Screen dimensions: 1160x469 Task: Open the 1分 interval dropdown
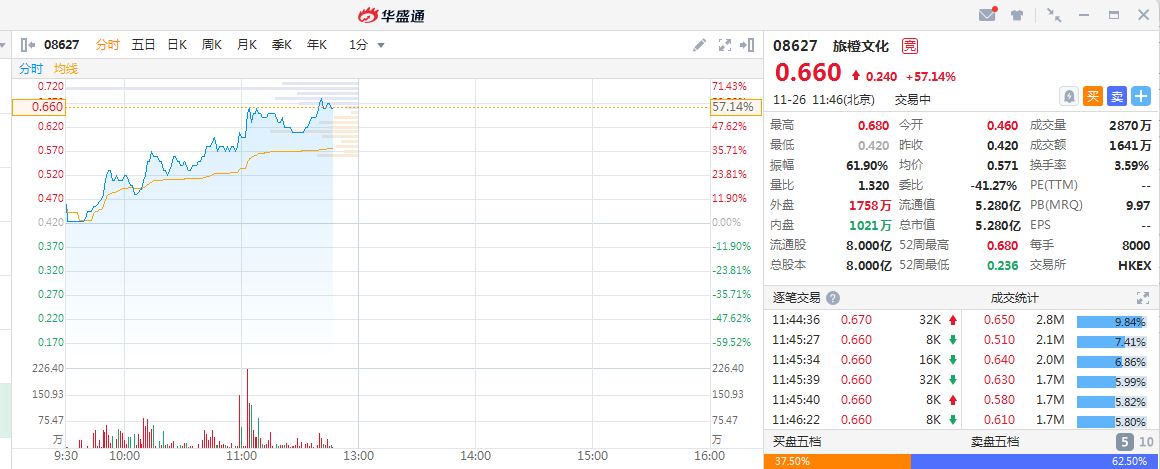coord(367,45)
